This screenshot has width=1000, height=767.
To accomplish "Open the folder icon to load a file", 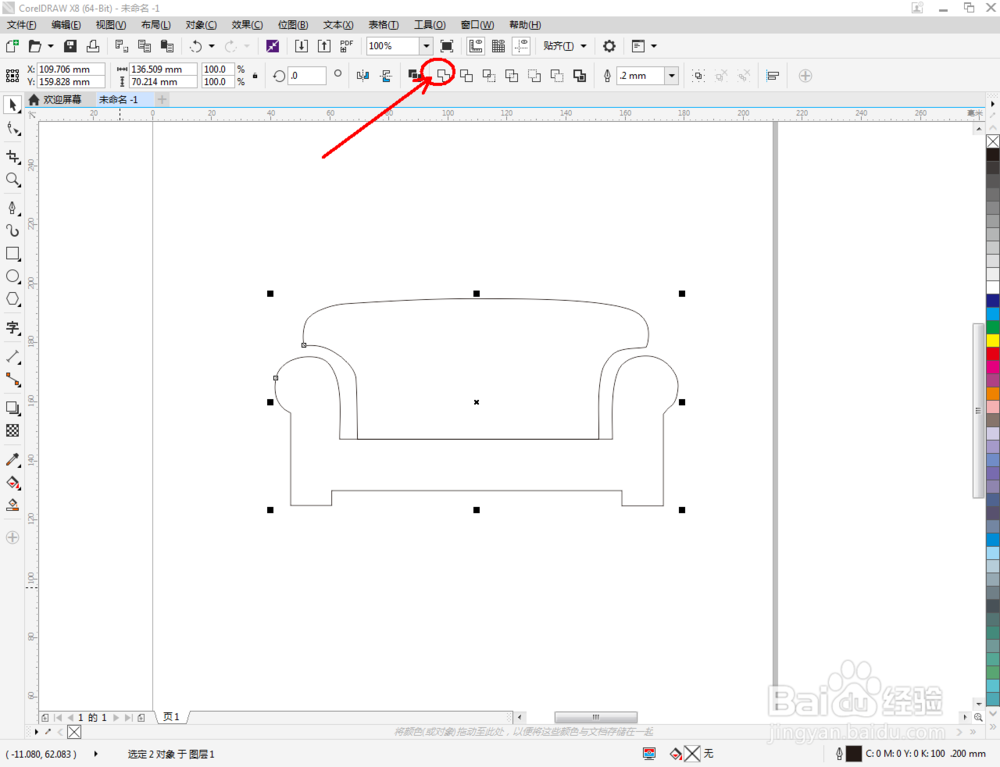I will (x=35, y=46).
